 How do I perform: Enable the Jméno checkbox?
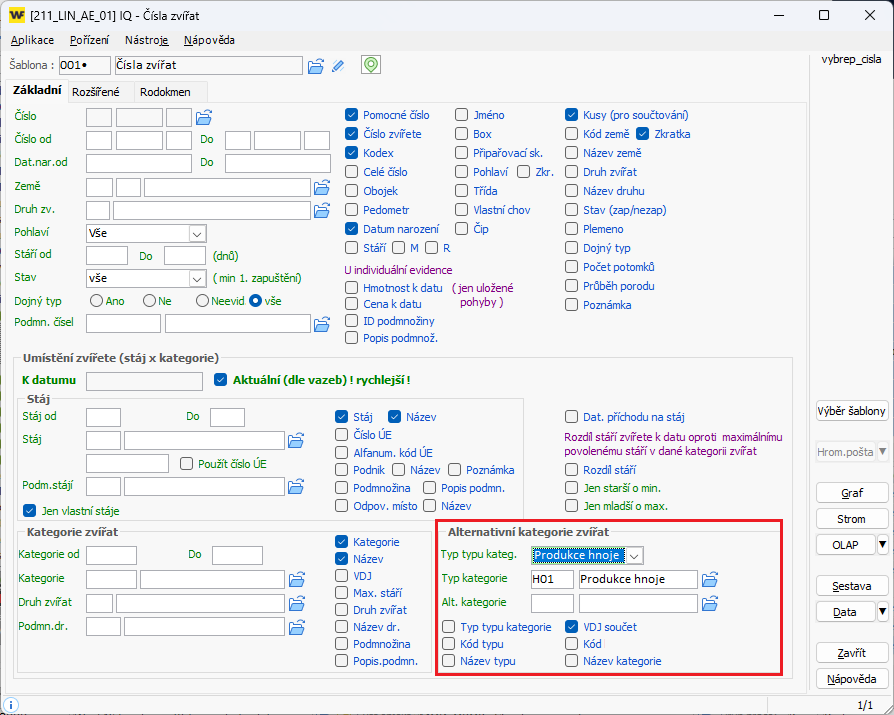(x=462, y=115)
